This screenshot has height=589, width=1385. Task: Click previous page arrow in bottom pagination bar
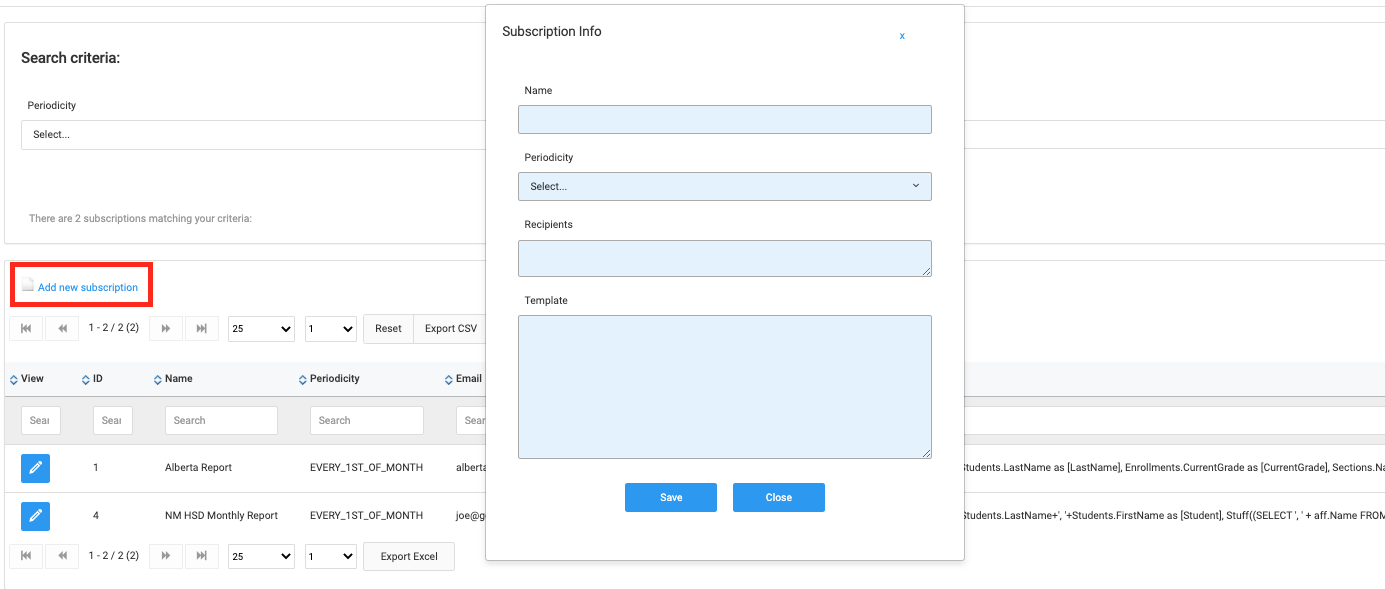62,556
